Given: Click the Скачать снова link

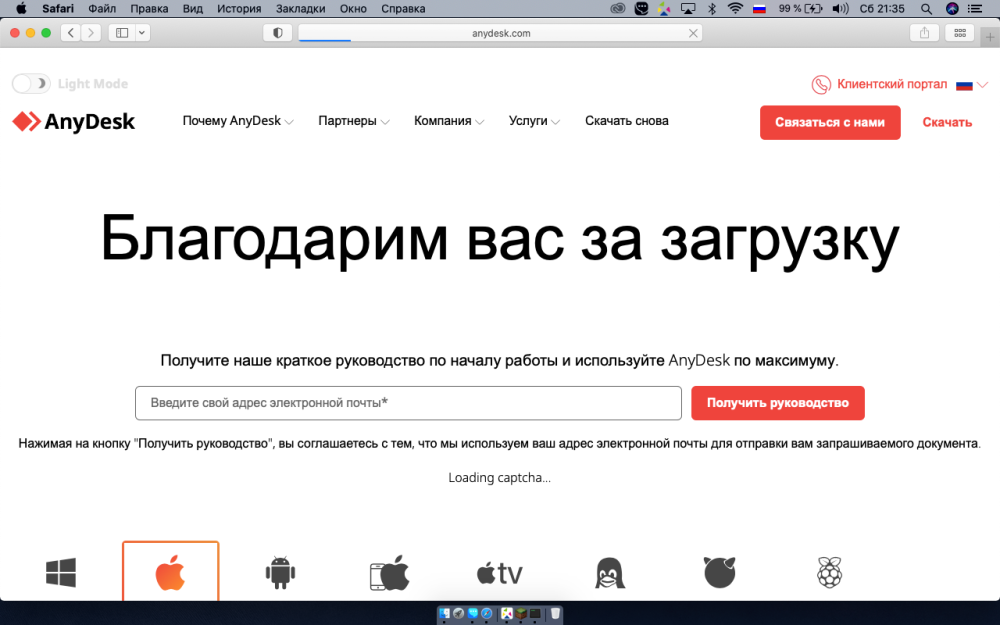Looking at the screenshot, I should [627, 121].
